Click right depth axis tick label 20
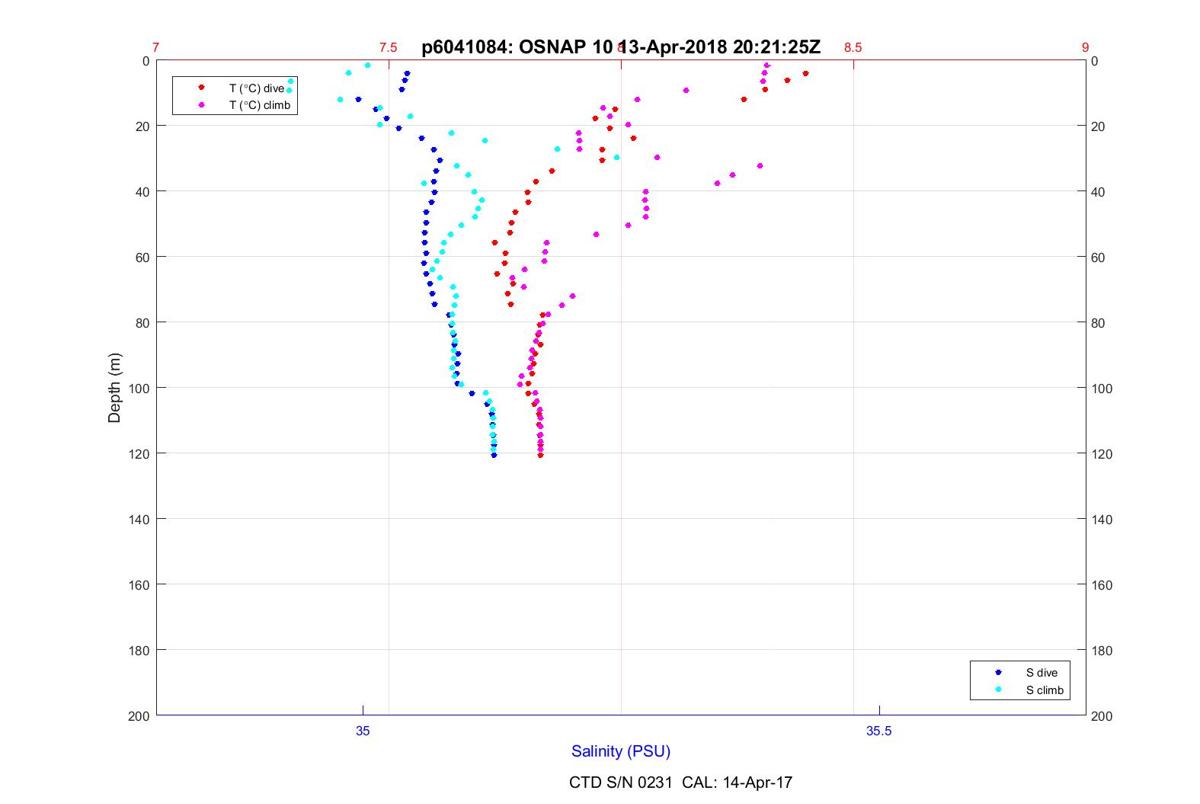 (x=1099, y=126)
